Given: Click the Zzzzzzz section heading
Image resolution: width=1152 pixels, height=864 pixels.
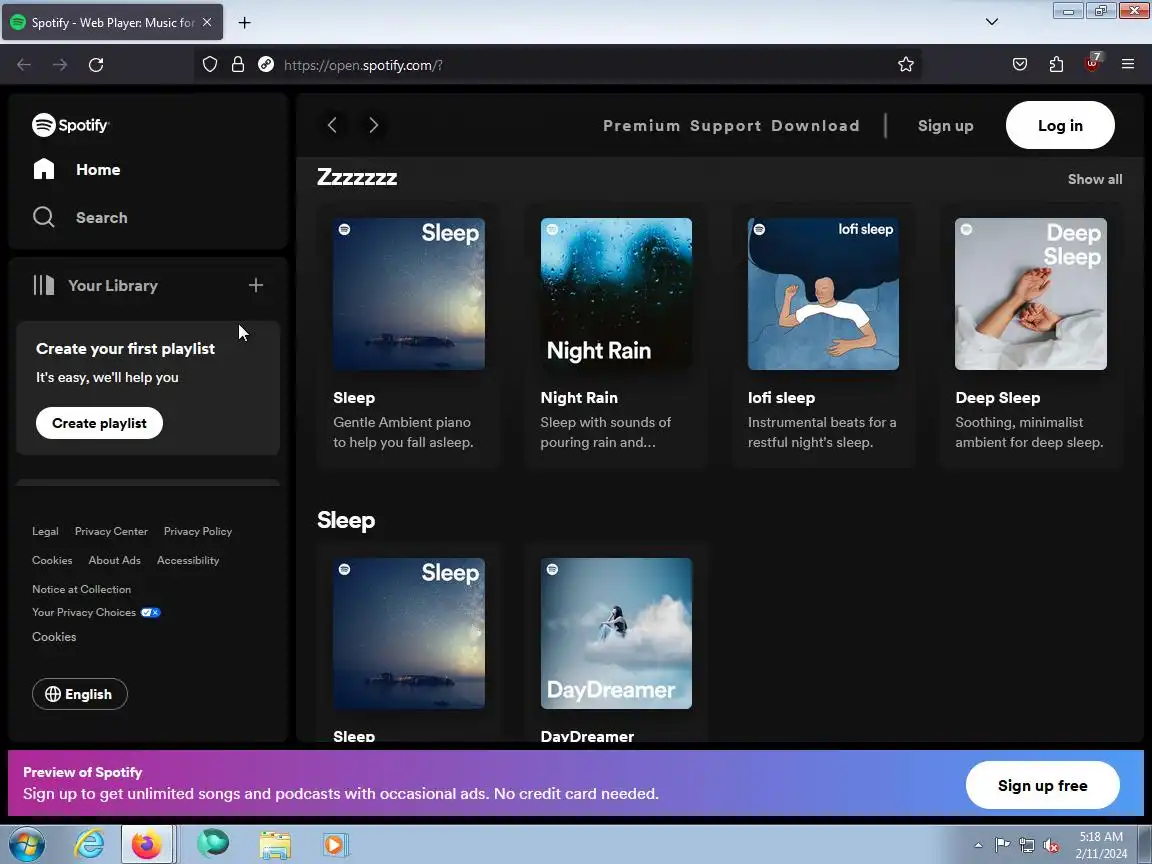Looking at the screenshot, I should (357, 177).
